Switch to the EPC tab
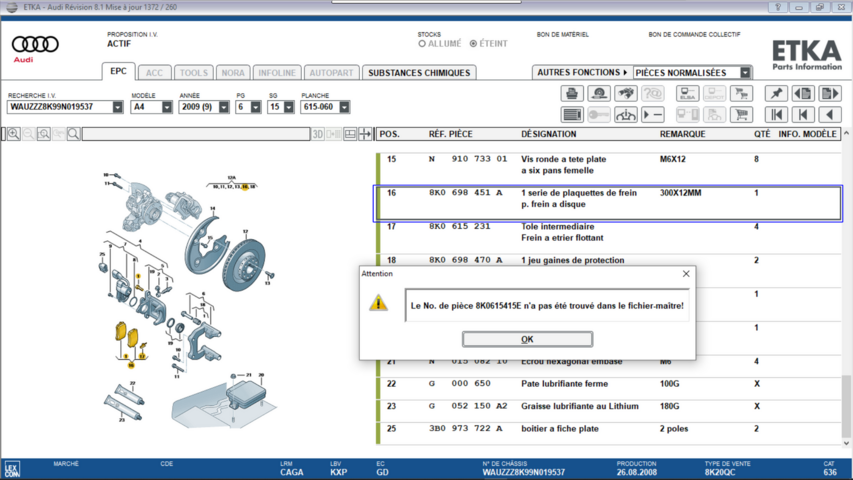 click(119, 71)
